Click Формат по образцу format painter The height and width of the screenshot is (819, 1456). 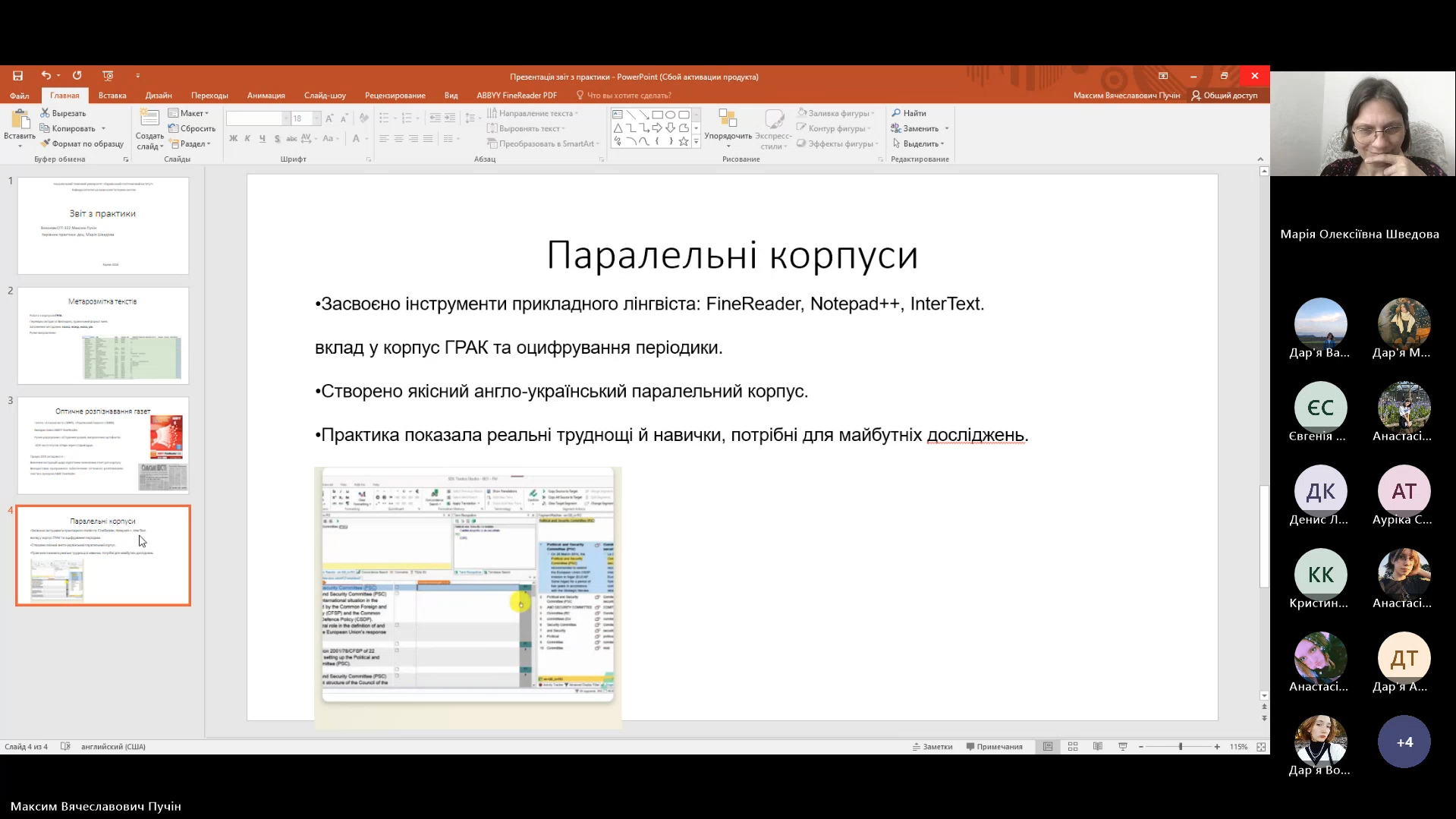[81, 143]
